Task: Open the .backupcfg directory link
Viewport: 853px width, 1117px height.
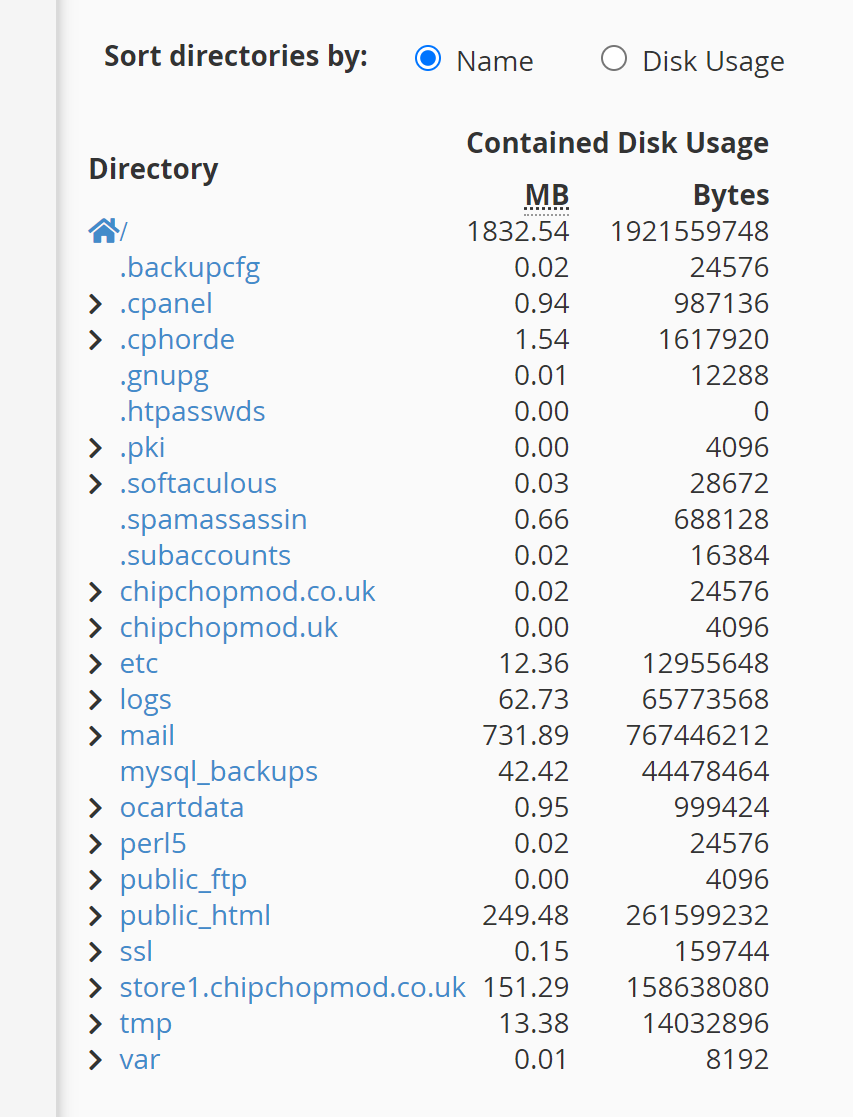Action: pyautogui.click(x=190, y=268)
